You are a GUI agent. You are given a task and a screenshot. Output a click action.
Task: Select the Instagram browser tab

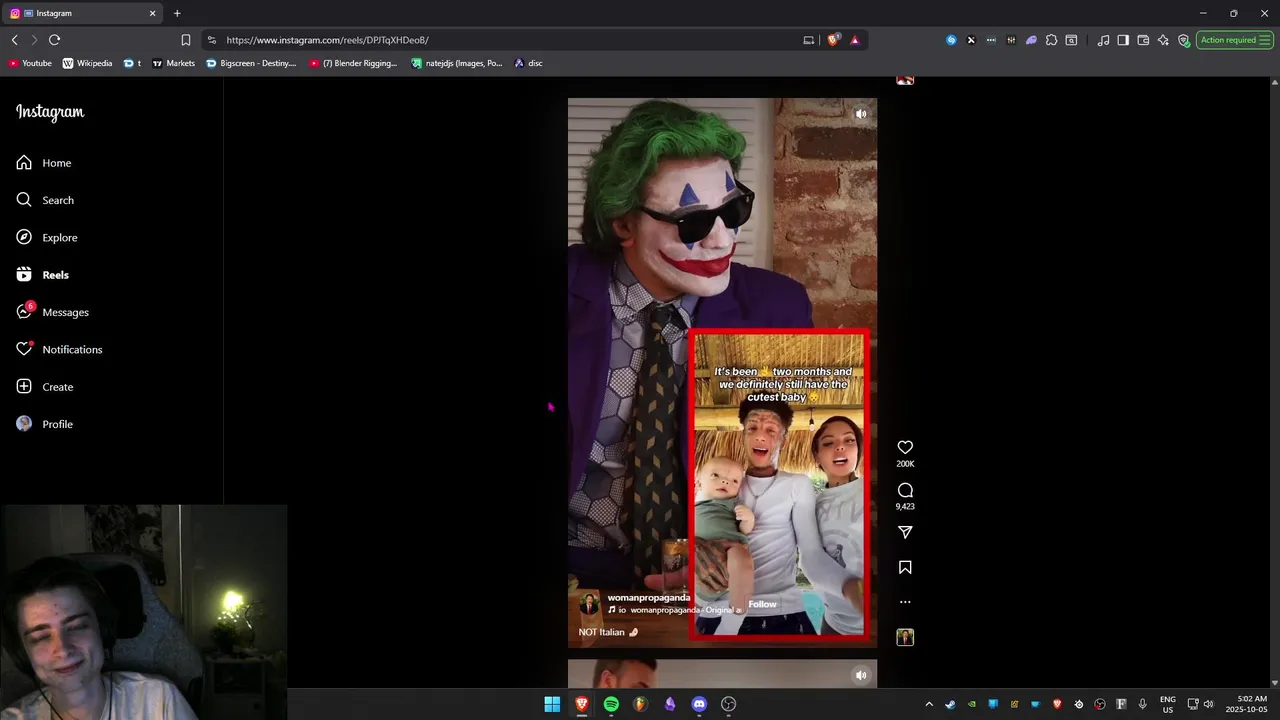pyautogui.click(x=83, y=13)
